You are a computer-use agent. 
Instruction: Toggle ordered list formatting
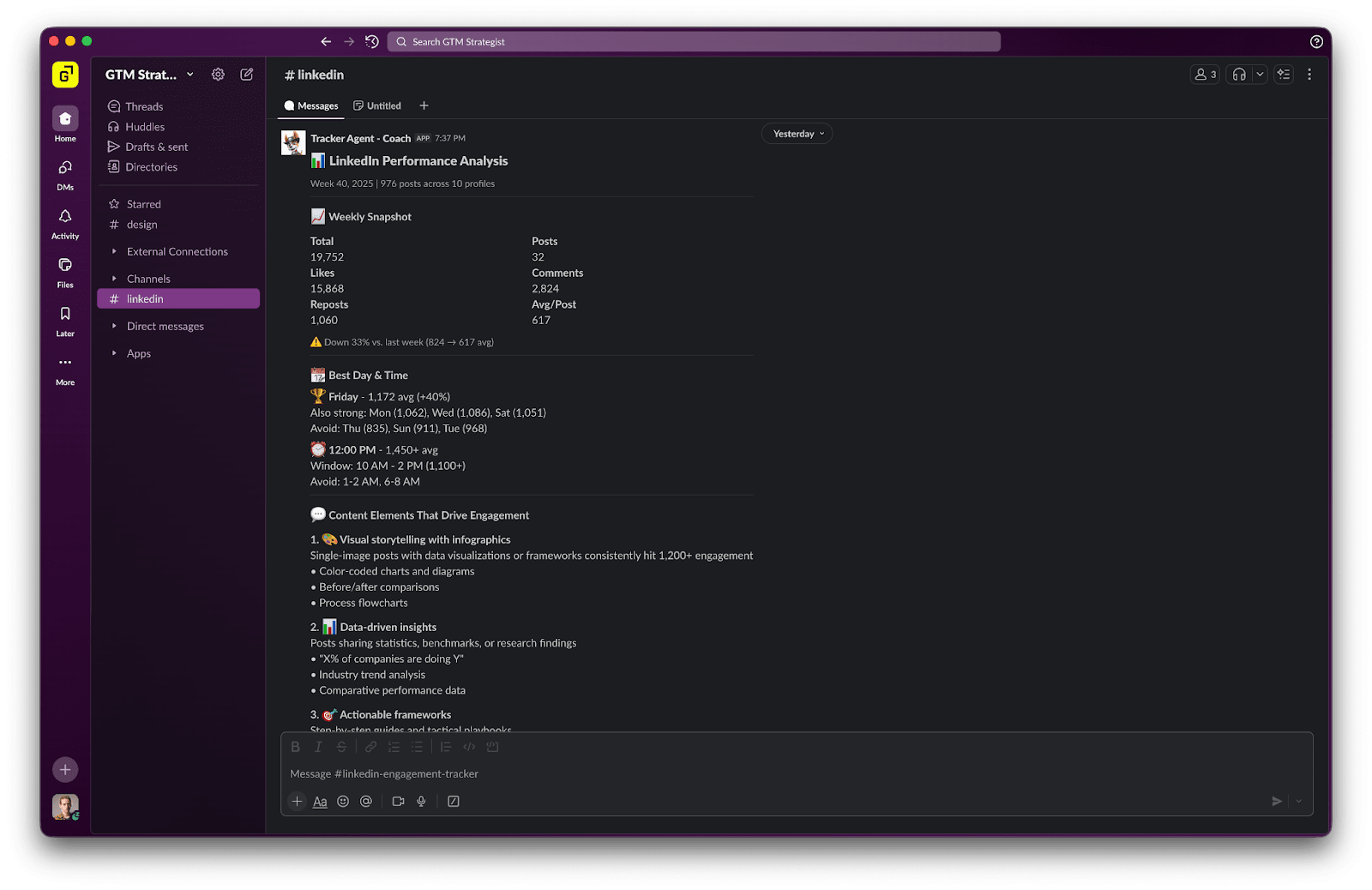(x=394, y=747)
